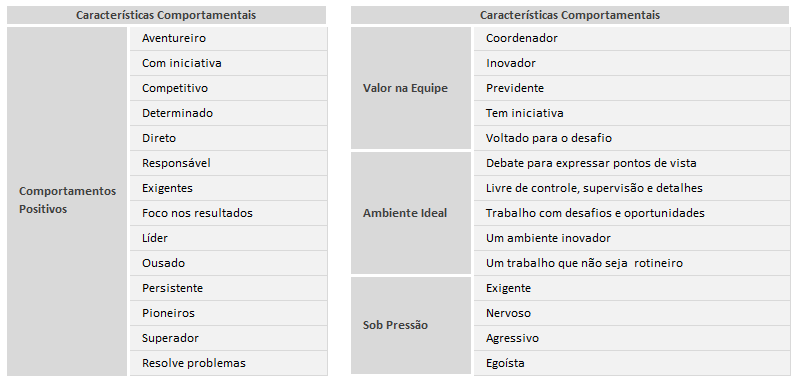Select Foco nos resultados row
The height and width of the screenshot is (384, 802).
(228, 213)
